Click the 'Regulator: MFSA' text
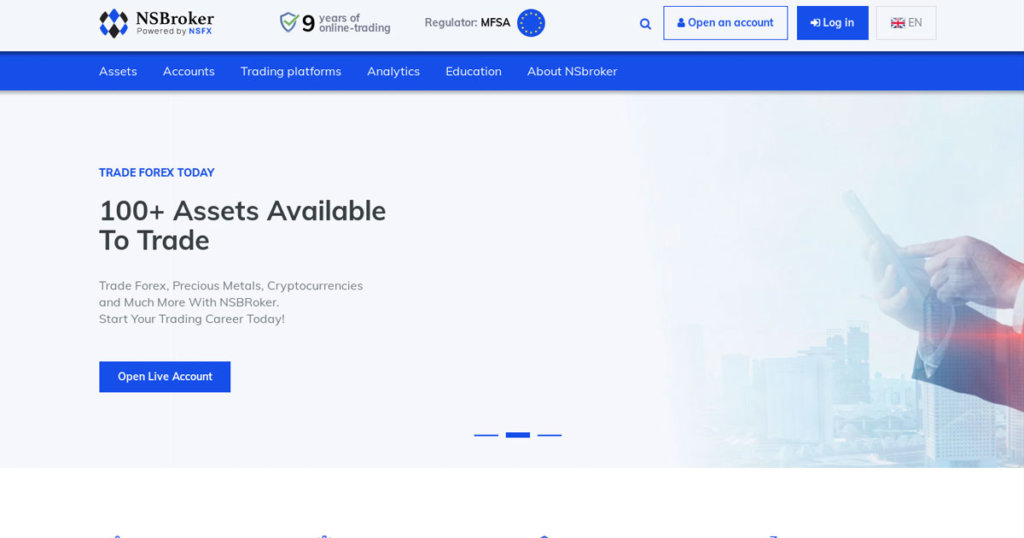This screenshot has width=1024, height=538. (x=467, y=23)
